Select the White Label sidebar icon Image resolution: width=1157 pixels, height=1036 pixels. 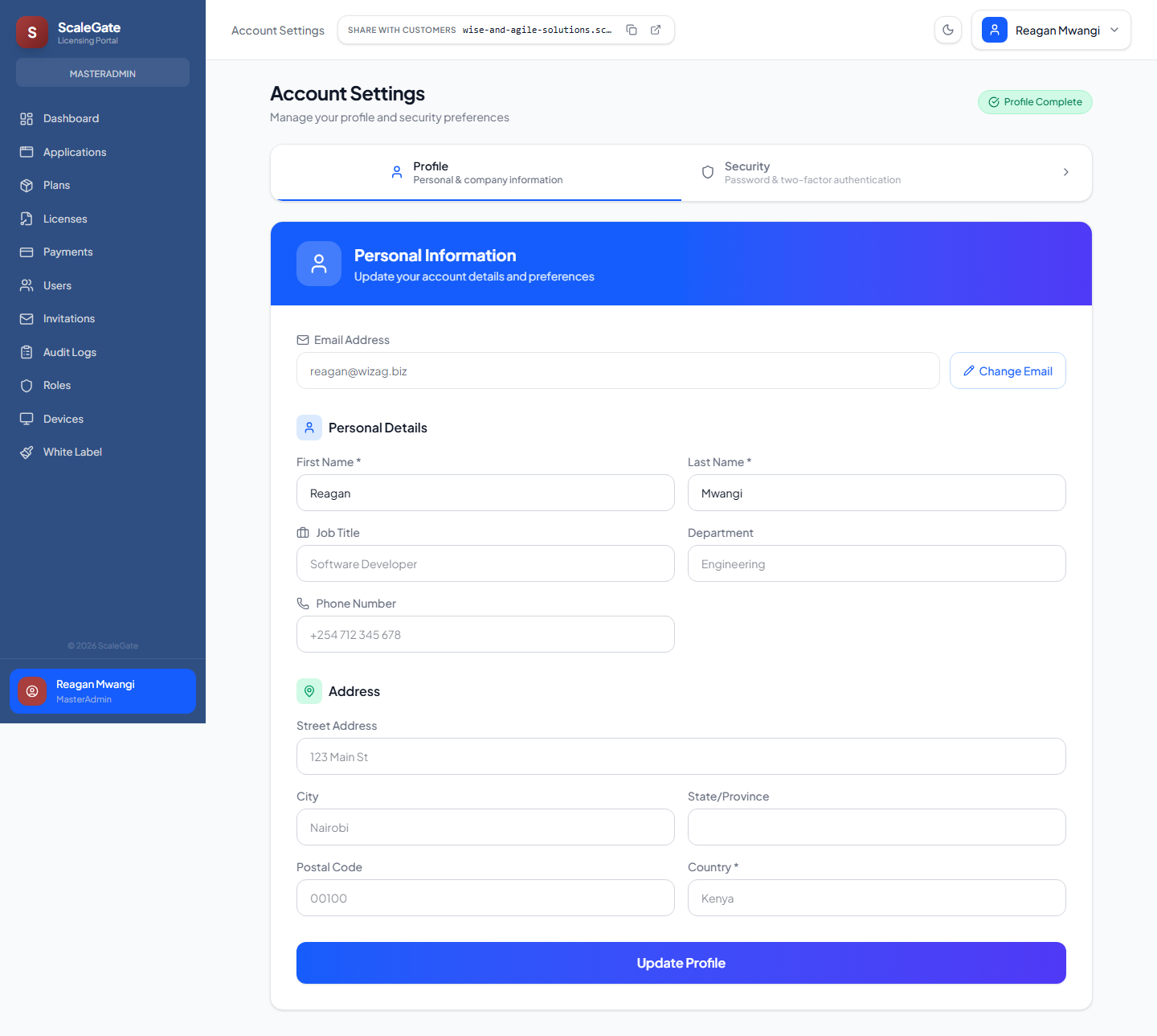27,452
